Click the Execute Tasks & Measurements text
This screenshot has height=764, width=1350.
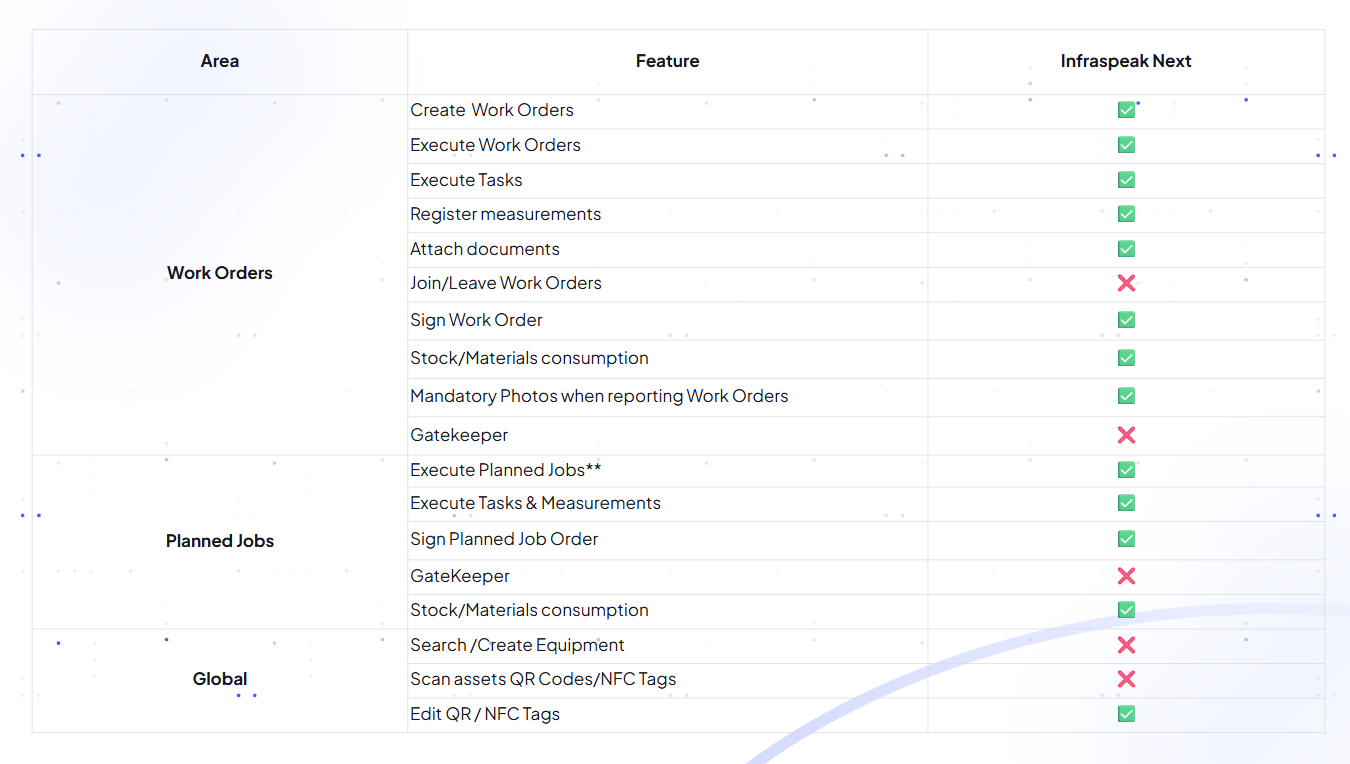tap(535, 503)
